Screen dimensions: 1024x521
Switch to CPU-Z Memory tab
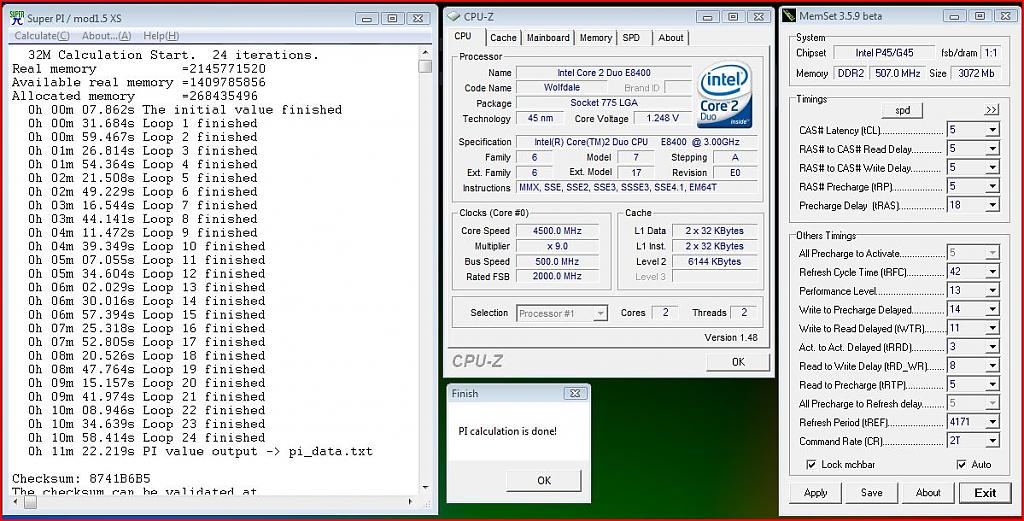tap(596, 38)
